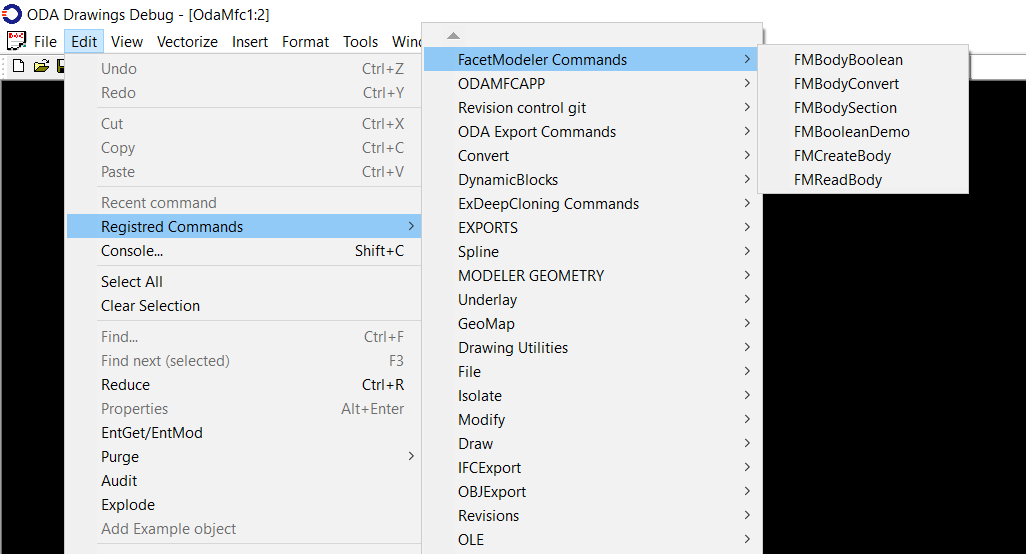Screen dimensions: 1026x554
Task: Choose Select All in Edit menu
Action: [243, 281]
